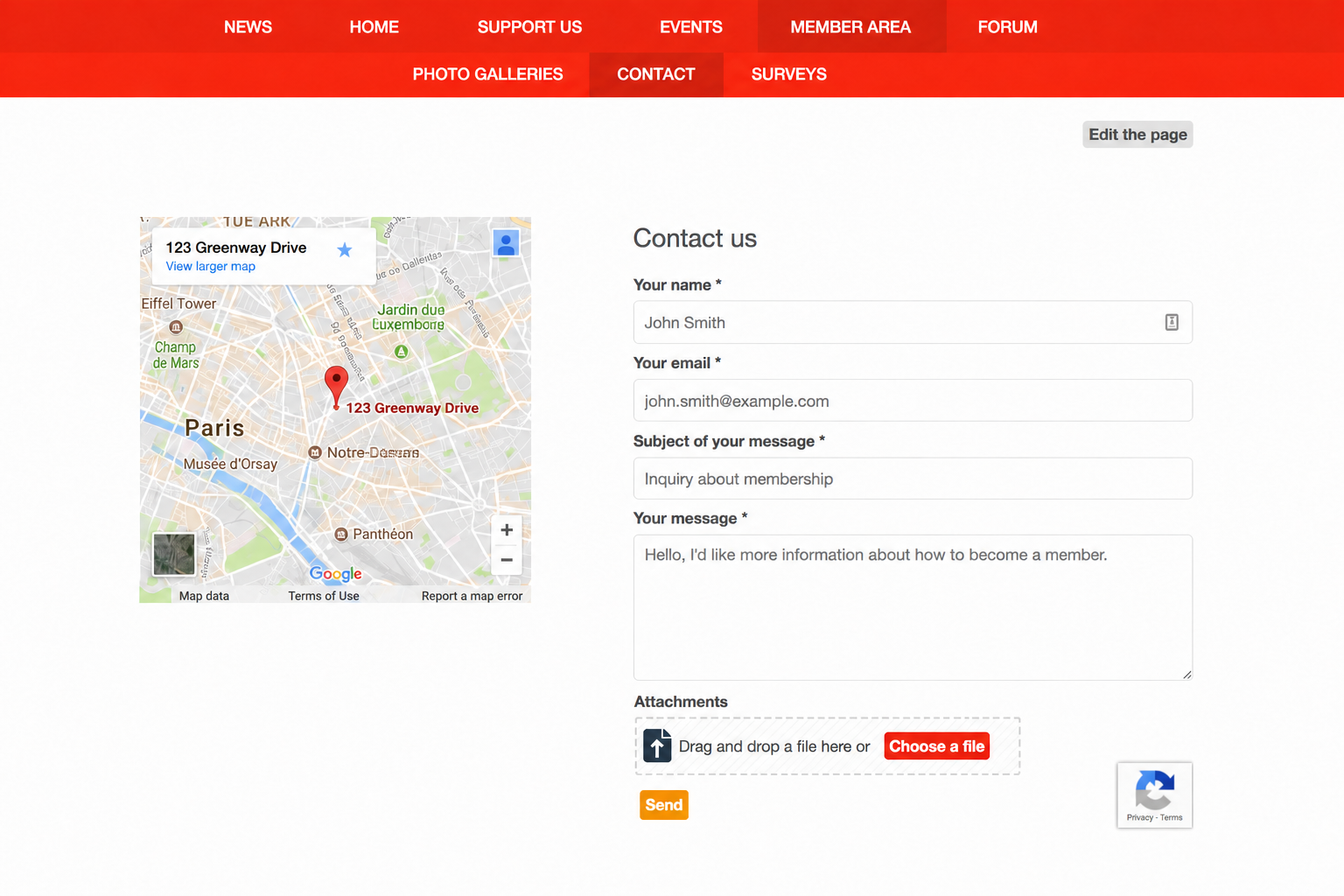Image resolution: width=1344 pixels, height=896 pixels.
Task: Click the Your email input field
Action: (913, 401)
